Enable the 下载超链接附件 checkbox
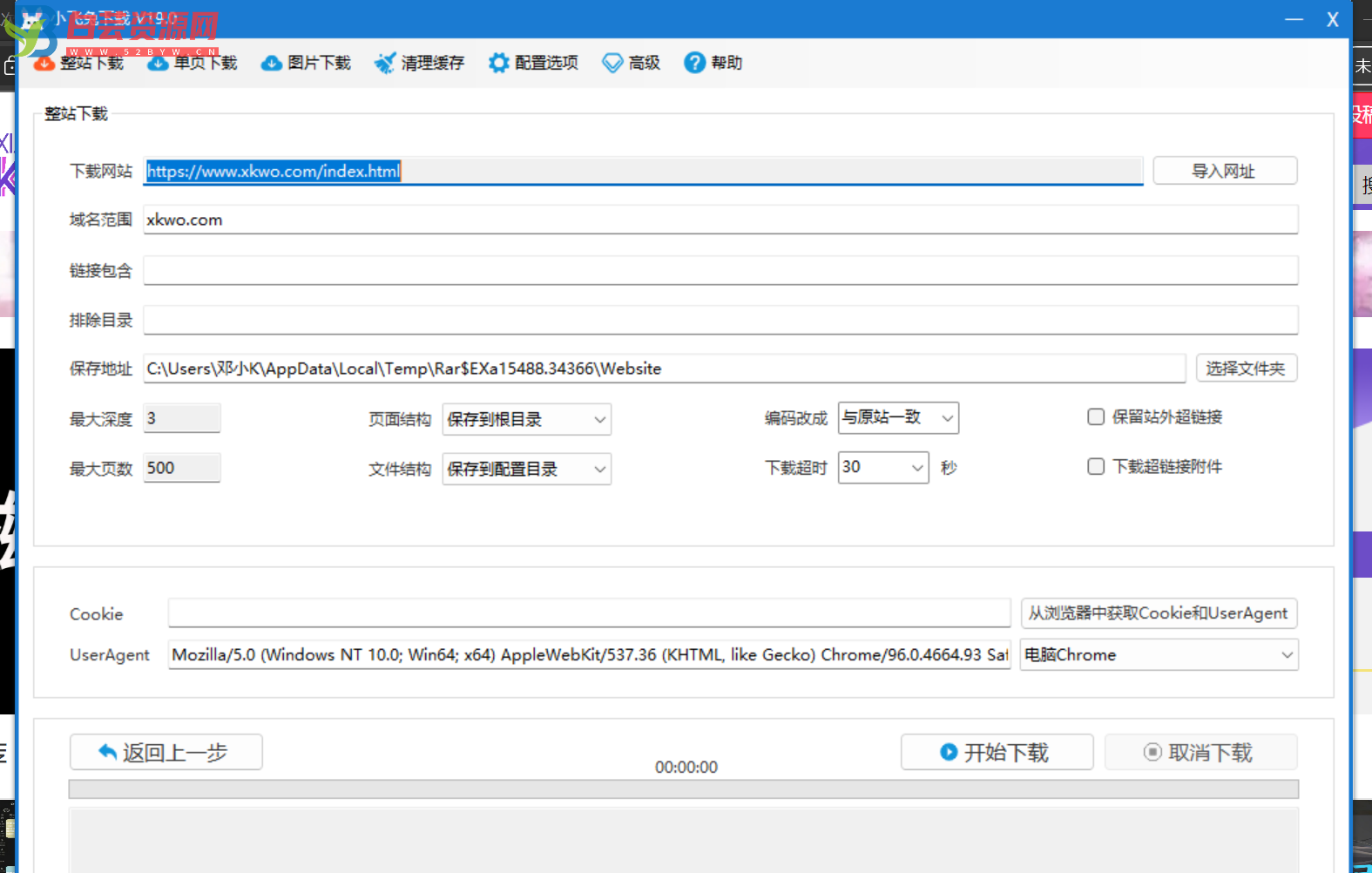Image resolution: width=1372 pixels, height=873 pixels. [1096, 467]
